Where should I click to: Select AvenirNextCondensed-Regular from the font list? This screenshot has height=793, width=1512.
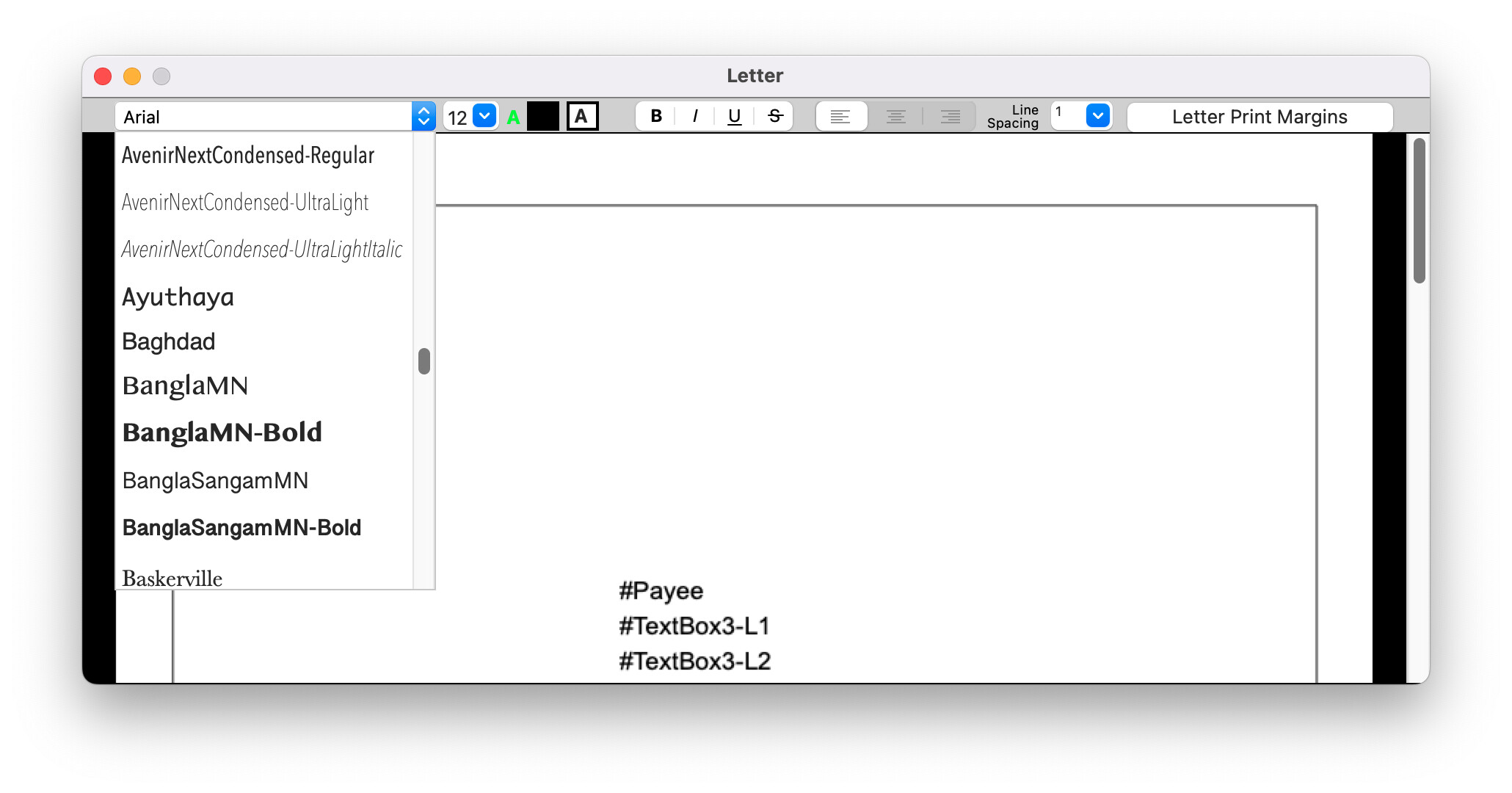click(x=248, y=155)
